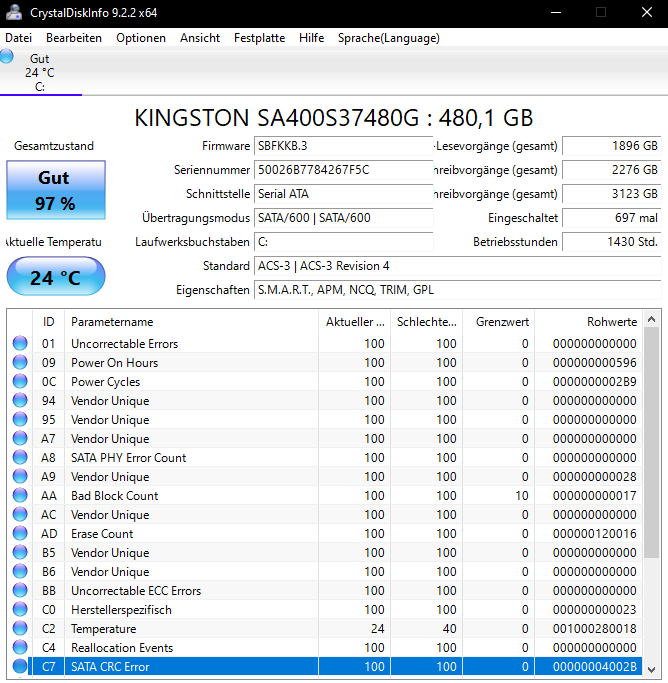This screenshot has width=668, height=683.
Task: Click the 3123 GB writes value
Action: tap(612, 193)
